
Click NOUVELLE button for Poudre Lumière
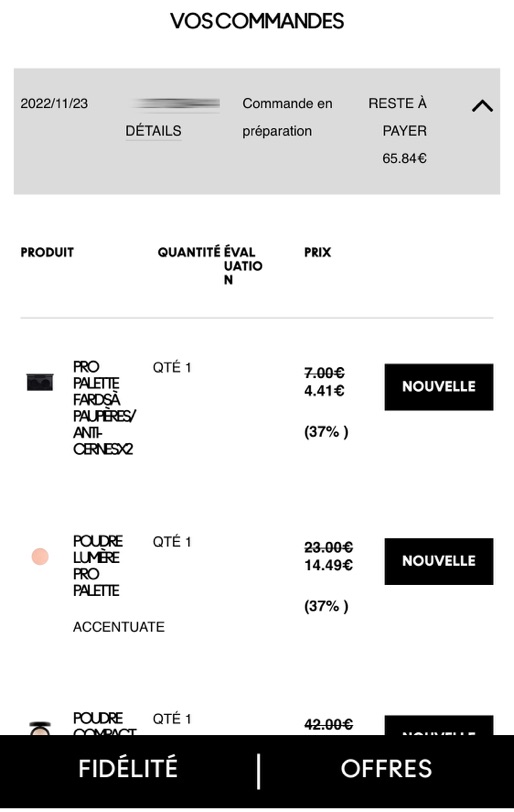[x=438, y=561]
